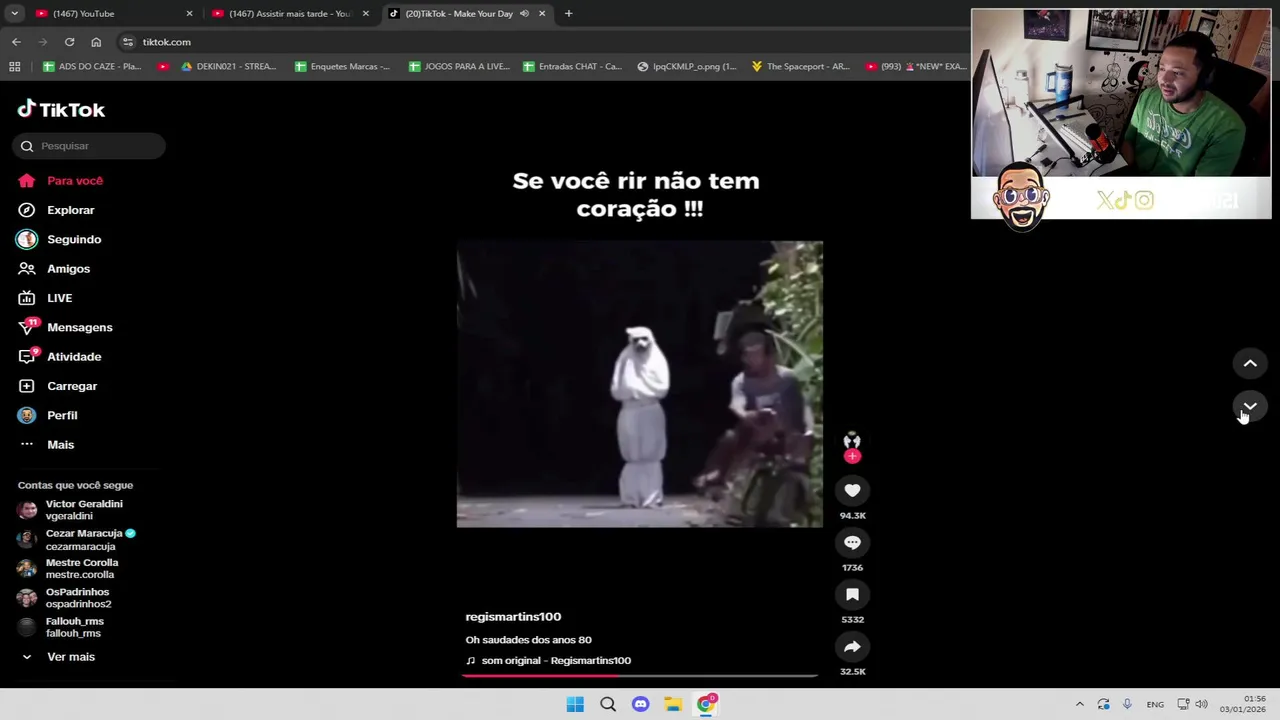1280x720 pixels.
Task: View site information icon in address bar
Action: 127,42
